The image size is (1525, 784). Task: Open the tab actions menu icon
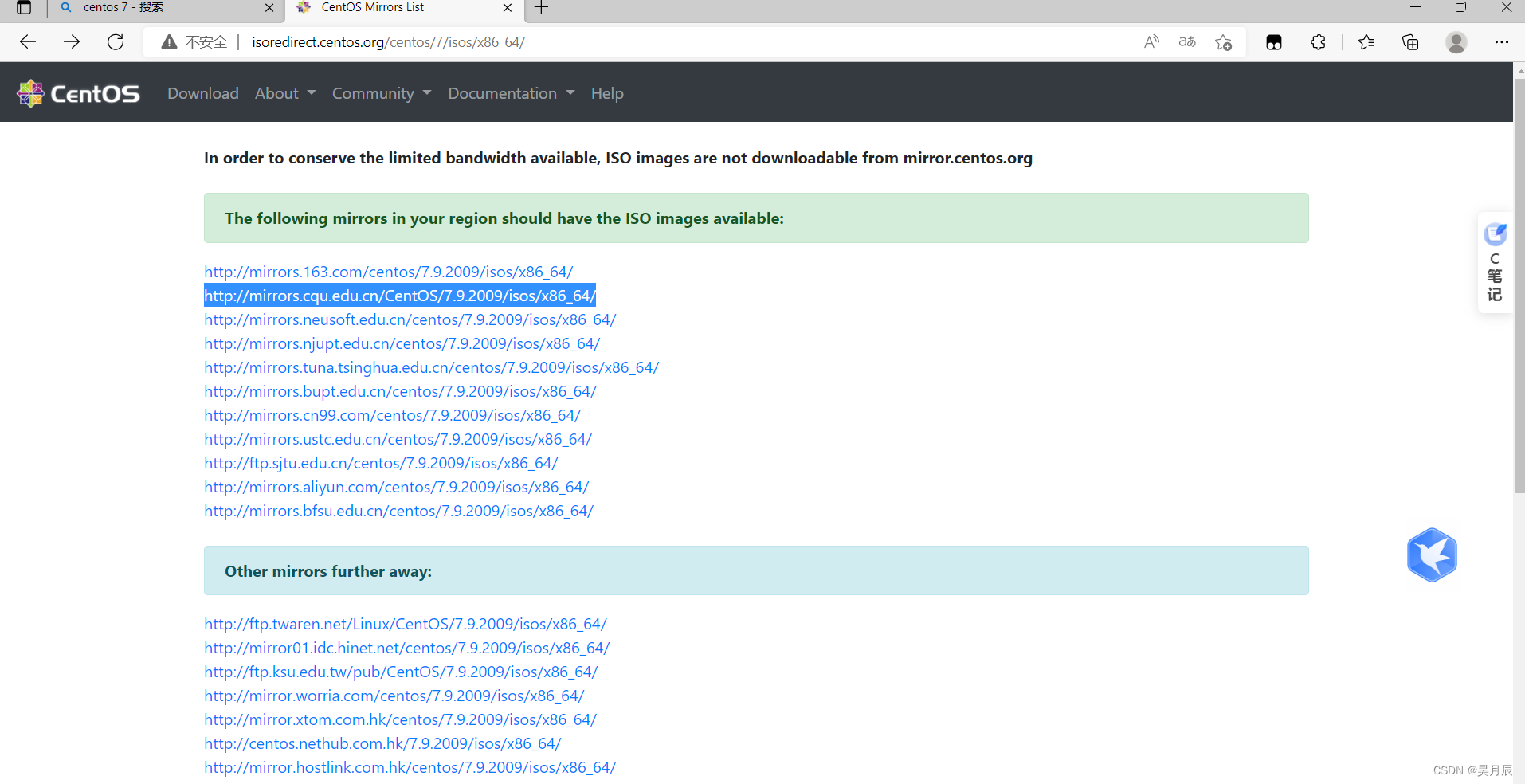(x=24, y=8)
